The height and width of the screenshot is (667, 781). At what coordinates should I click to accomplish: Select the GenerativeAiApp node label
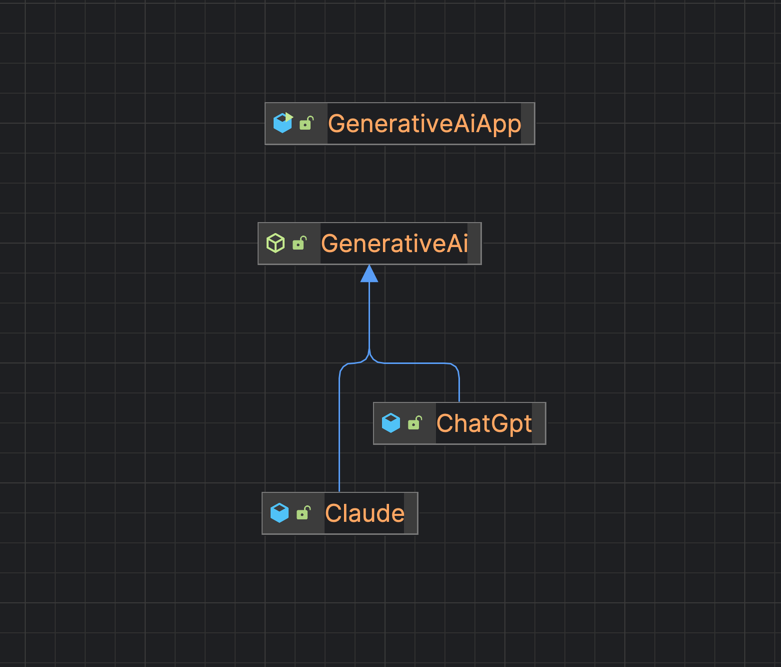(x=424, y=124)
